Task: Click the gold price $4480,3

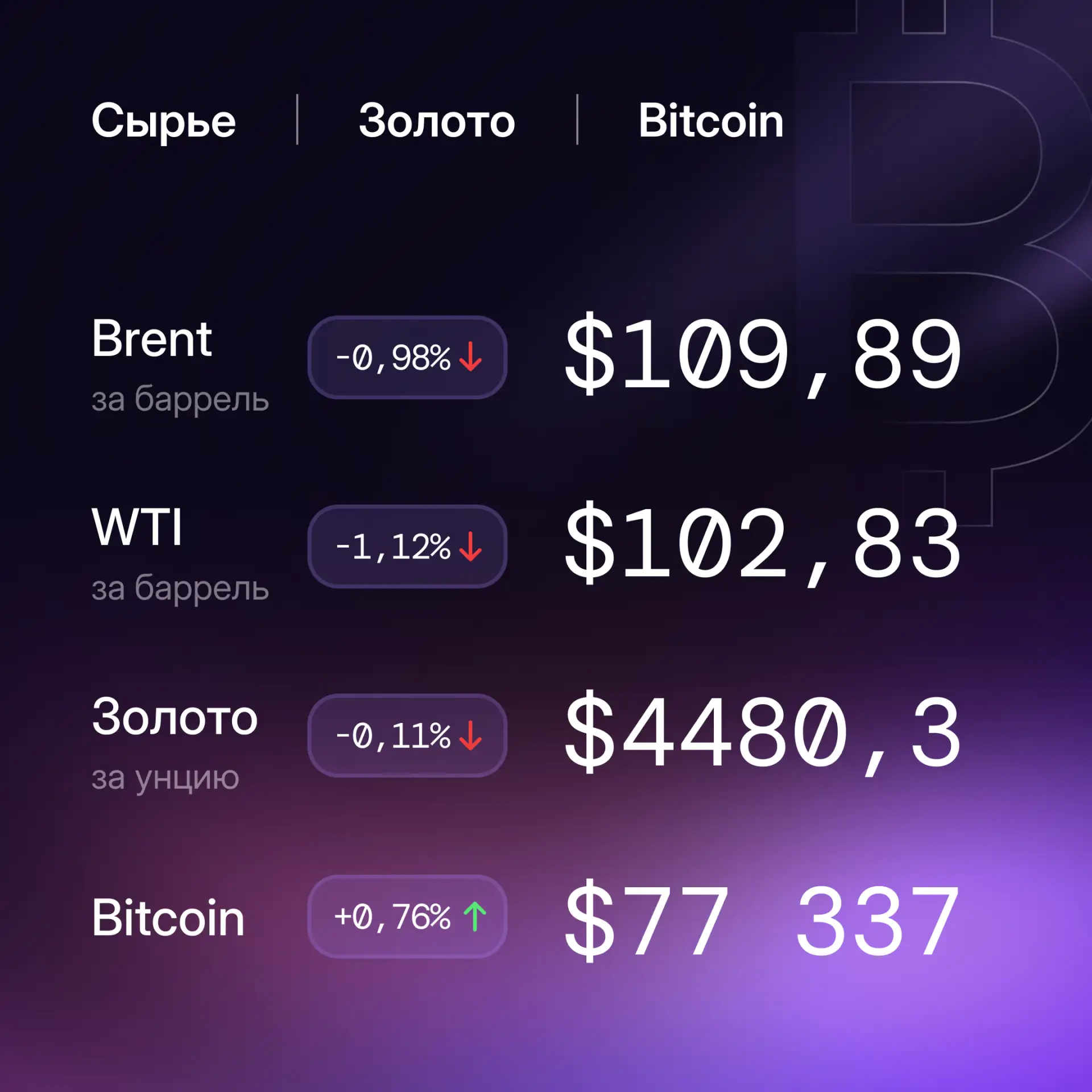Action: (763, 734)
